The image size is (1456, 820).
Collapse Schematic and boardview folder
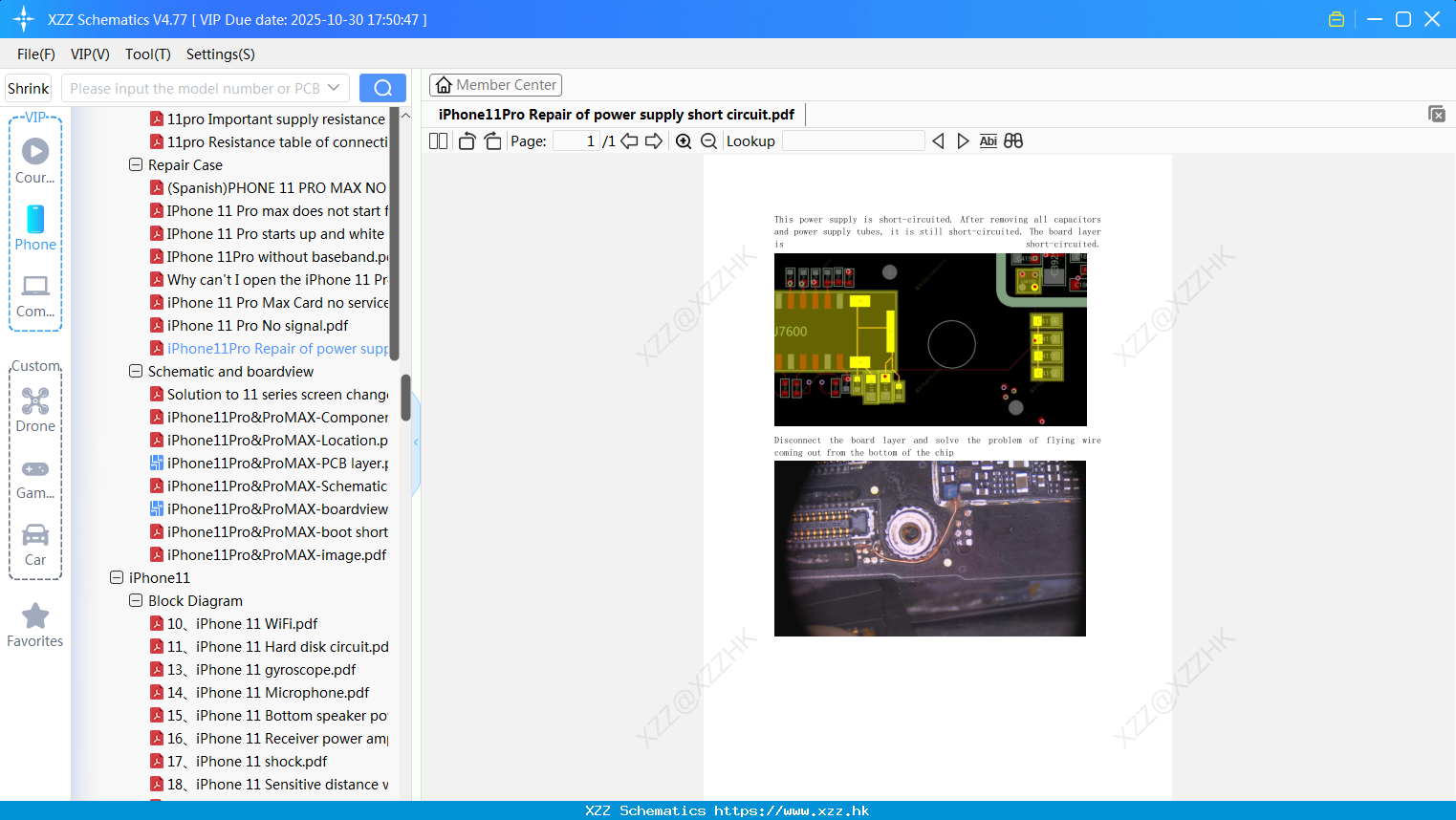[x=136, y=371]
